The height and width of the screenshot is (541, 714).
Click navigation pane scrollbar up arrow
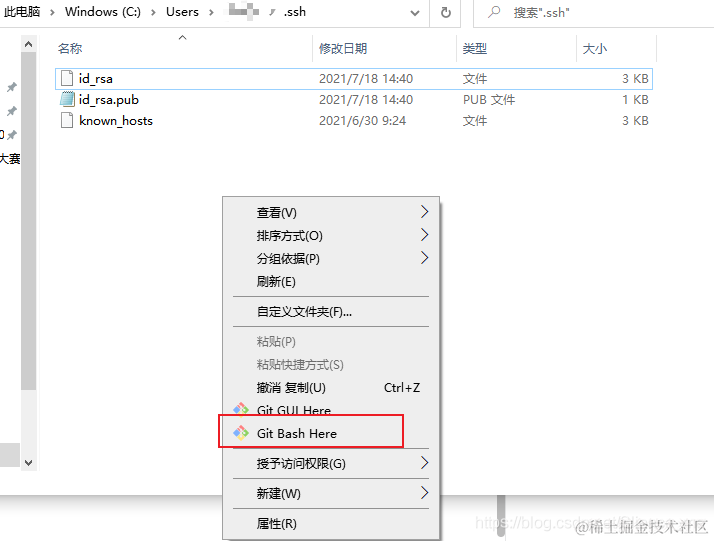[x=28, y=44]
